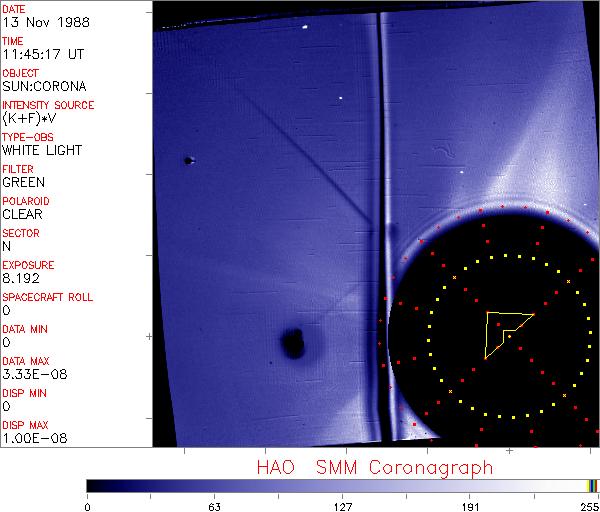Click the POLAROID label
The width and height of the screenshot is (600, 512).
click(26, 201)
